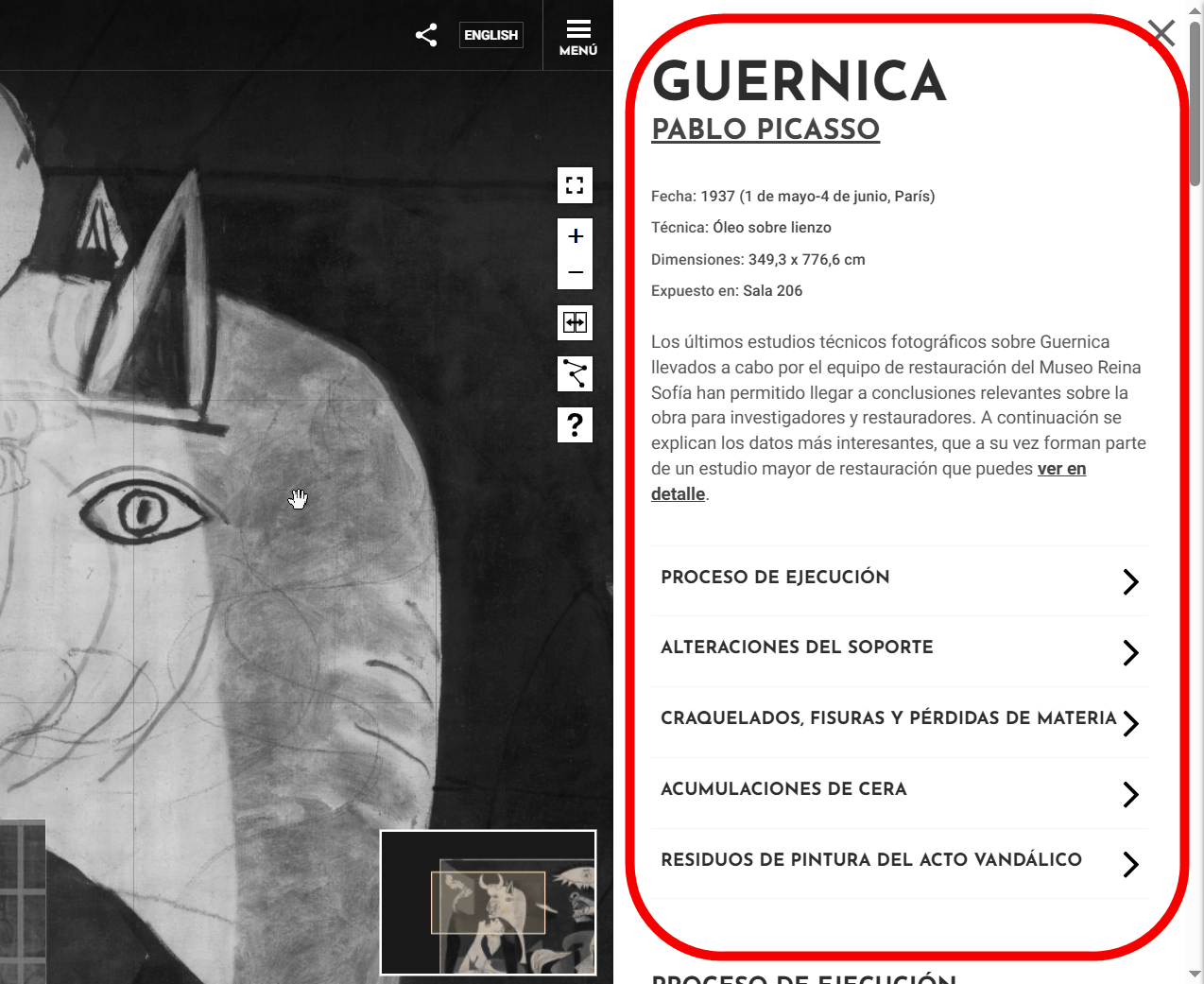
Task: Click the minimap navigator thumbnail
Action: pos(489,903)
